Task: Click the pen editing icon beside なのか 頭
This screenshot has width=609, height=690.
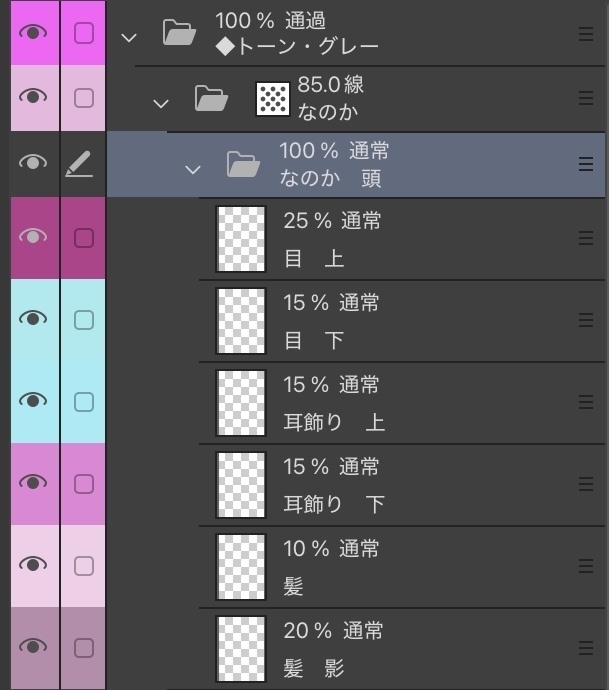Action: tap(83, 163)
